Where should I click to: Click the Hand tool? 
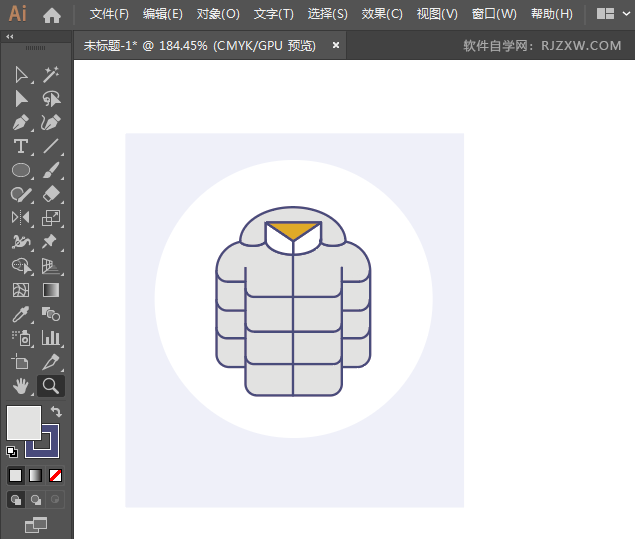[21, 385]
